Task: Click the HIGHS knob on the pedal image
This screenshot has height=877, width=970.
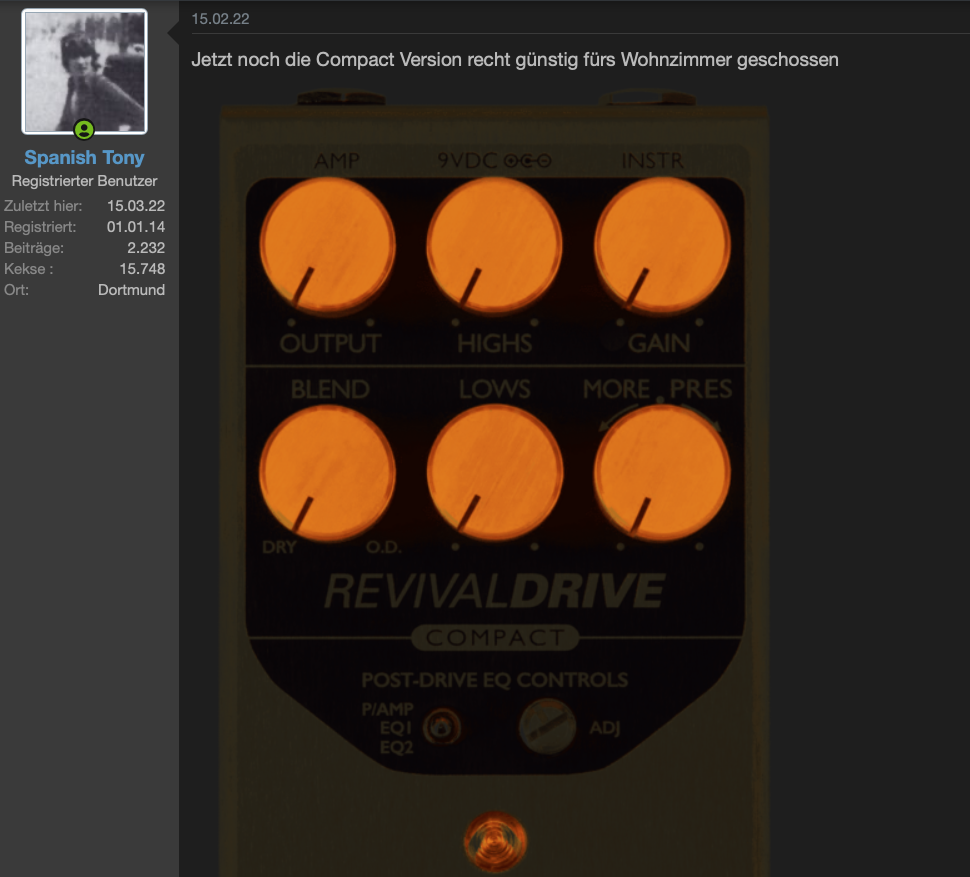Action: 494,244
